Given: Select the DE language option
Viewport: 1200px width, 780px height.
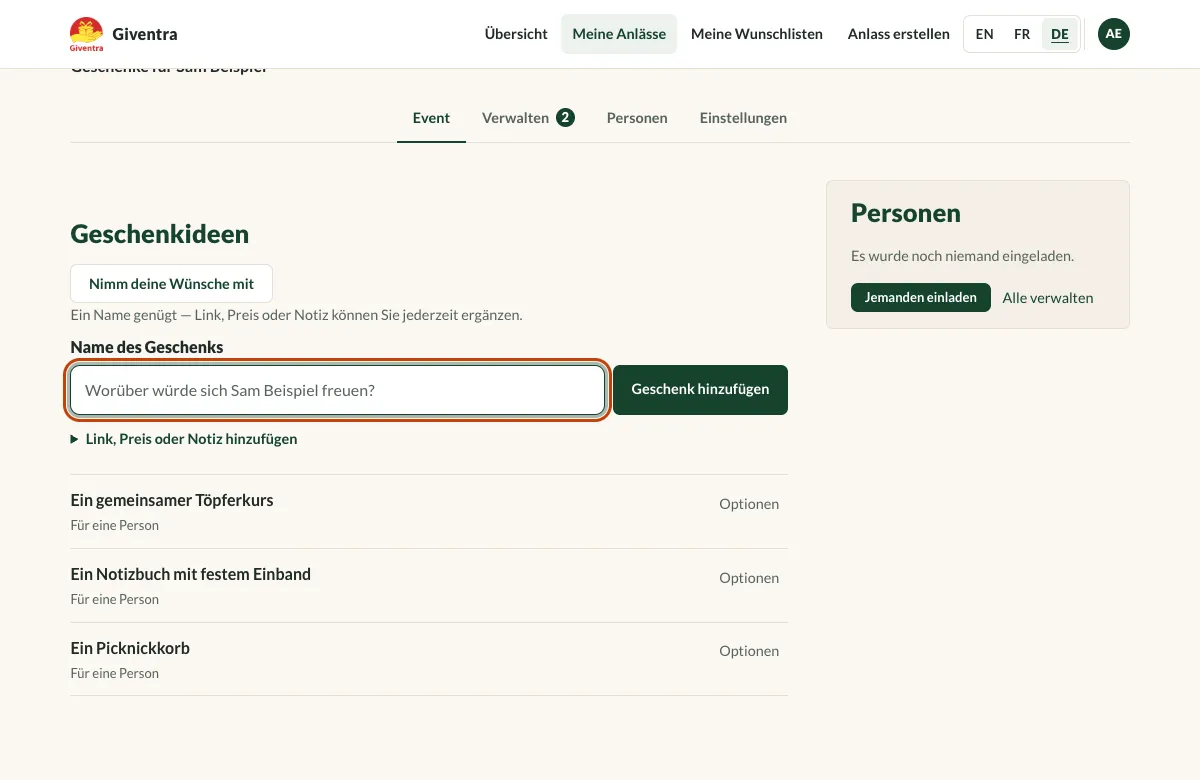Looking at the screenshot, I should click(1060, 34).
